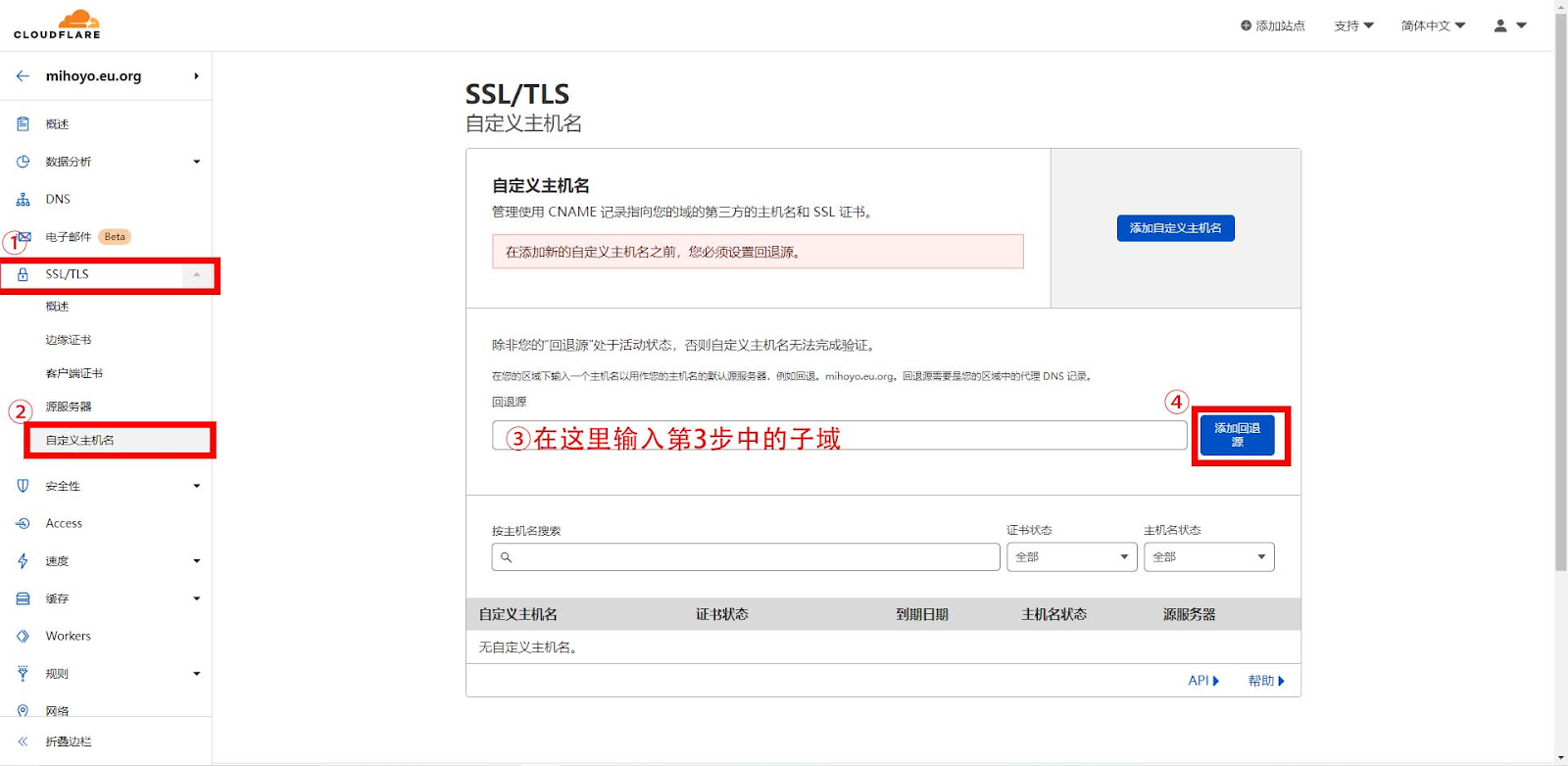Open the Workers menu item
Screen dimensions: 1568x766
(x=68, y=636)
